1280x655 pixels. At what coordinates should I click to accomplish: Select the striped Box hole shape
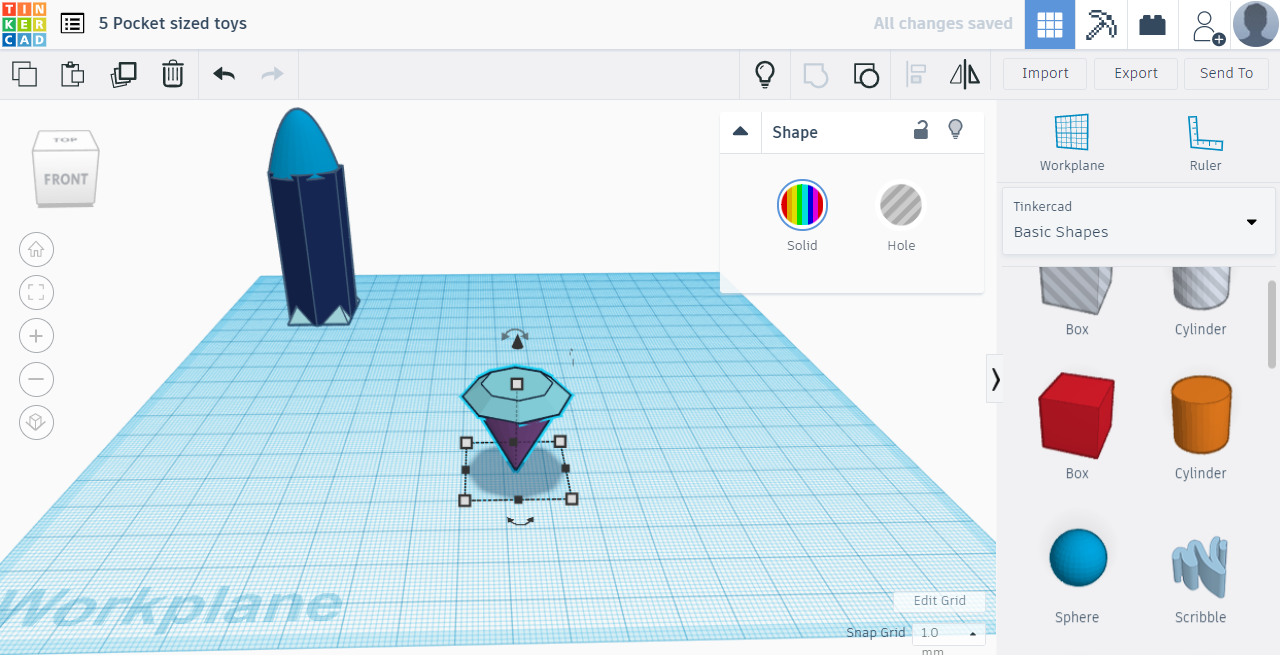[1077, 290]
